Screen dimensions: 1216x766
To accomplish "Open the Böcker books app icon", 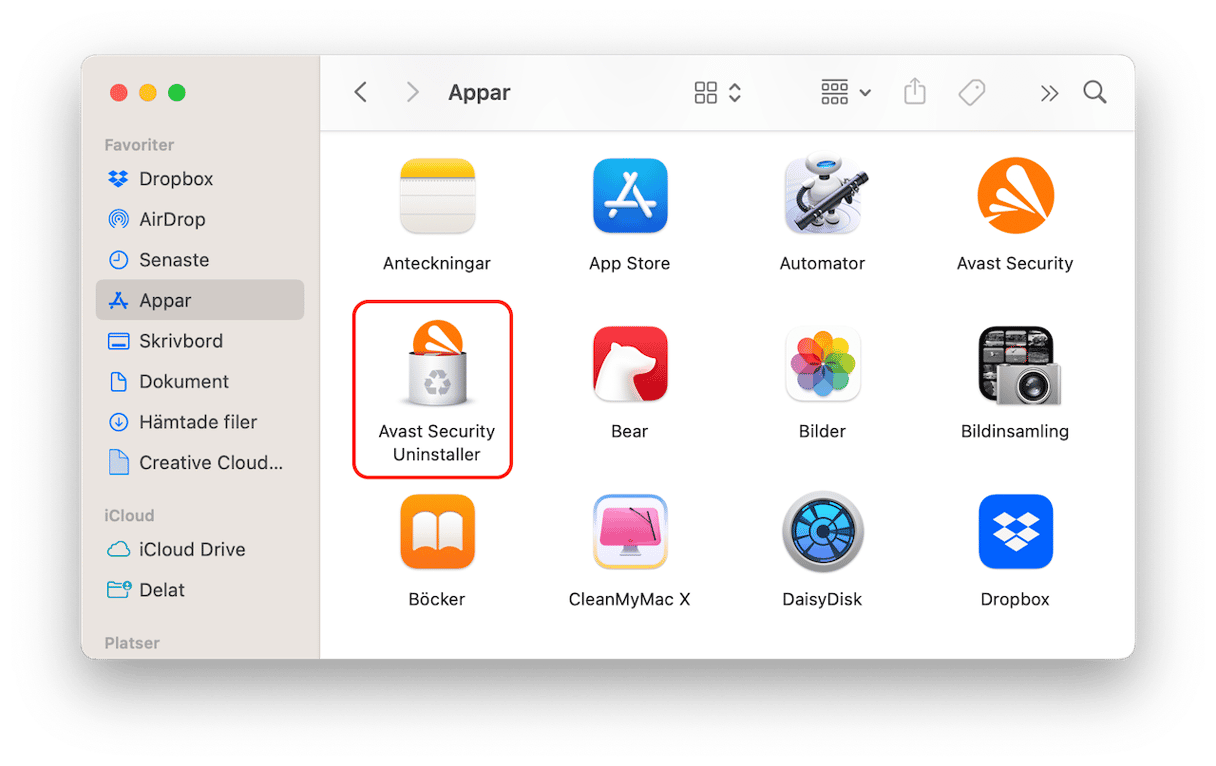I will click(437, 532).
